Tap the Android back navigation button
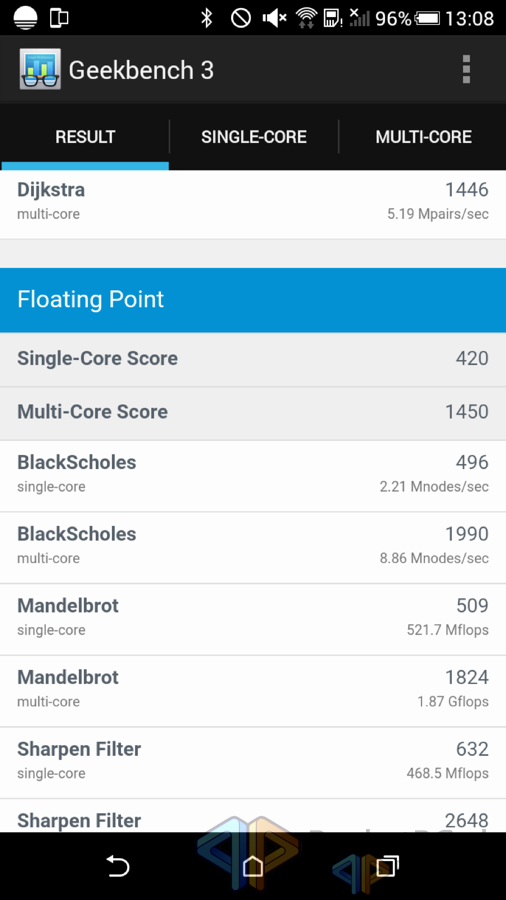This screenshot has height=900, width=506. coord(118,866)
